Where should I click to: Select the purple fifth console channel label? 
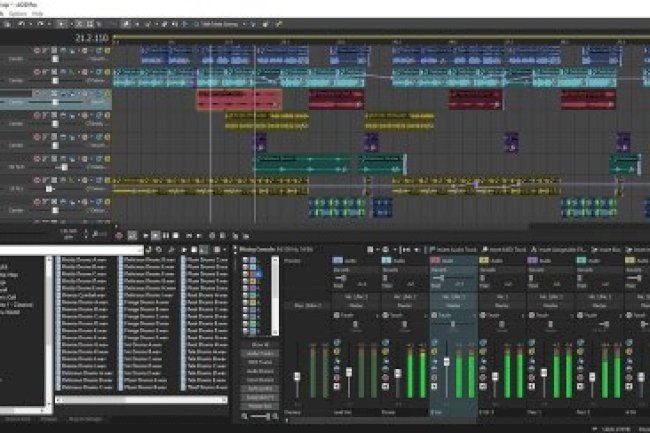(x=533, y=260)
